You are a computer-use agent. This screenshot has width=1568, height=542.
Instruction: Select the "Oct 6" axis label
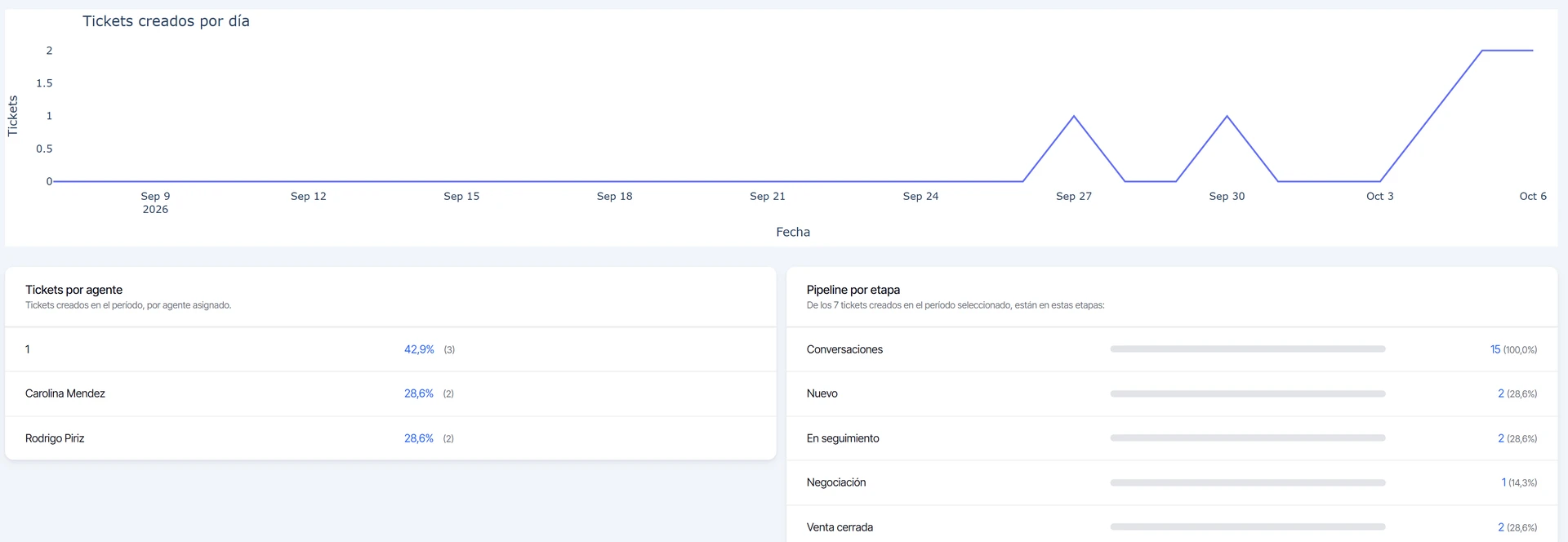(x=1533, y=196)
